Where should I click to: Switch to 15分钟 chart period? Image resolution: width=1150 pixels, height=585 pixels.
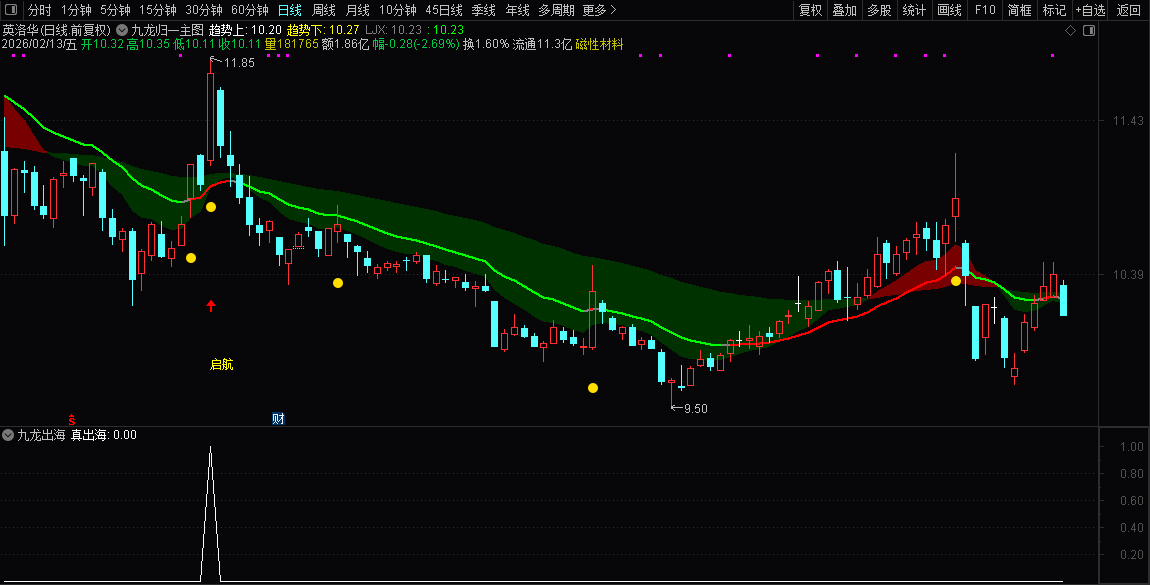[x=158, y=10]
